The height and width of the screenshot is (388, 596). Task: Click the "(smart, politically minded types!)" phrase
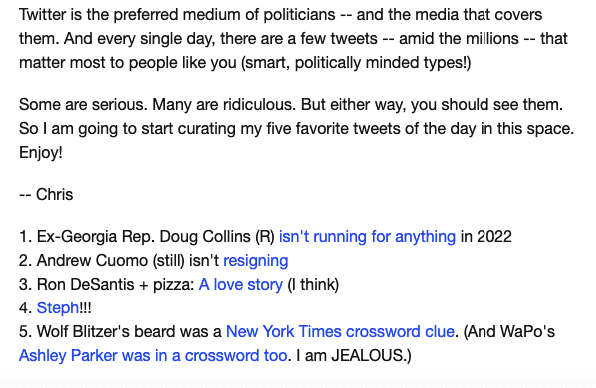click(356, 63)
